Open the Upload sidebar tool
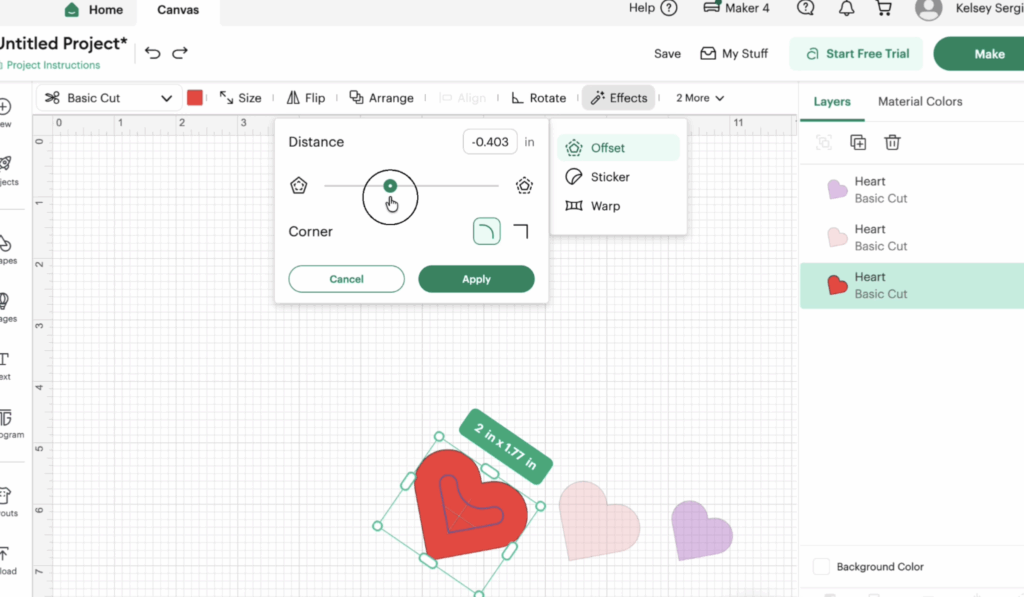 (7, 560)
